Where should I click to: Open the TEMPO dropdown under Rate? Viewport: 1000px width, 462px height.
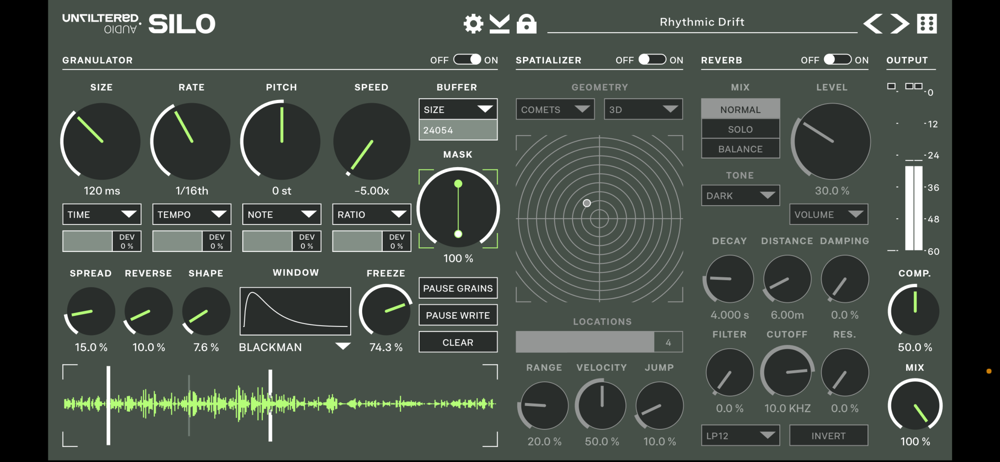(191, 214)
